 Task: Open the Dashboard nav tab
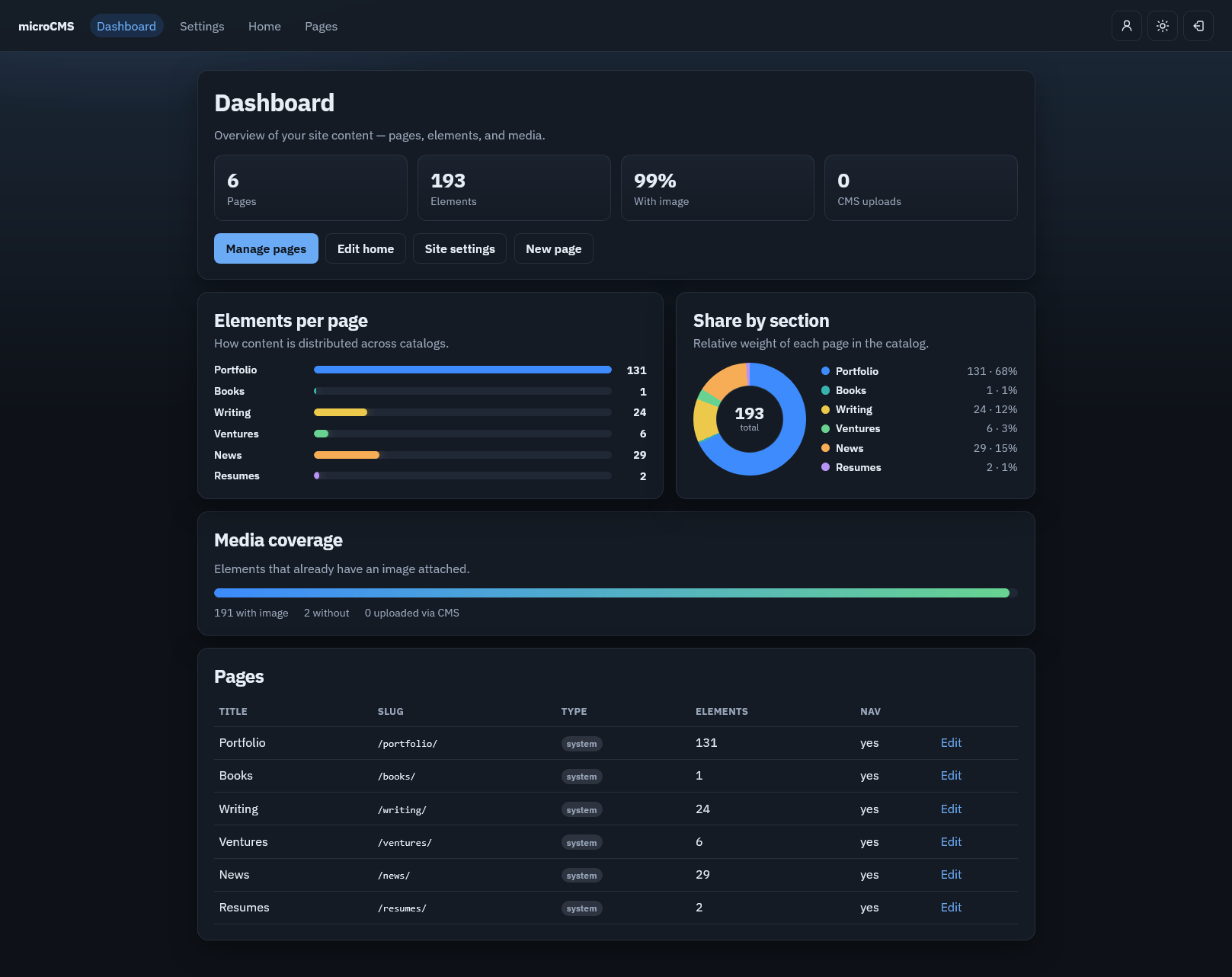click(126, 26)
